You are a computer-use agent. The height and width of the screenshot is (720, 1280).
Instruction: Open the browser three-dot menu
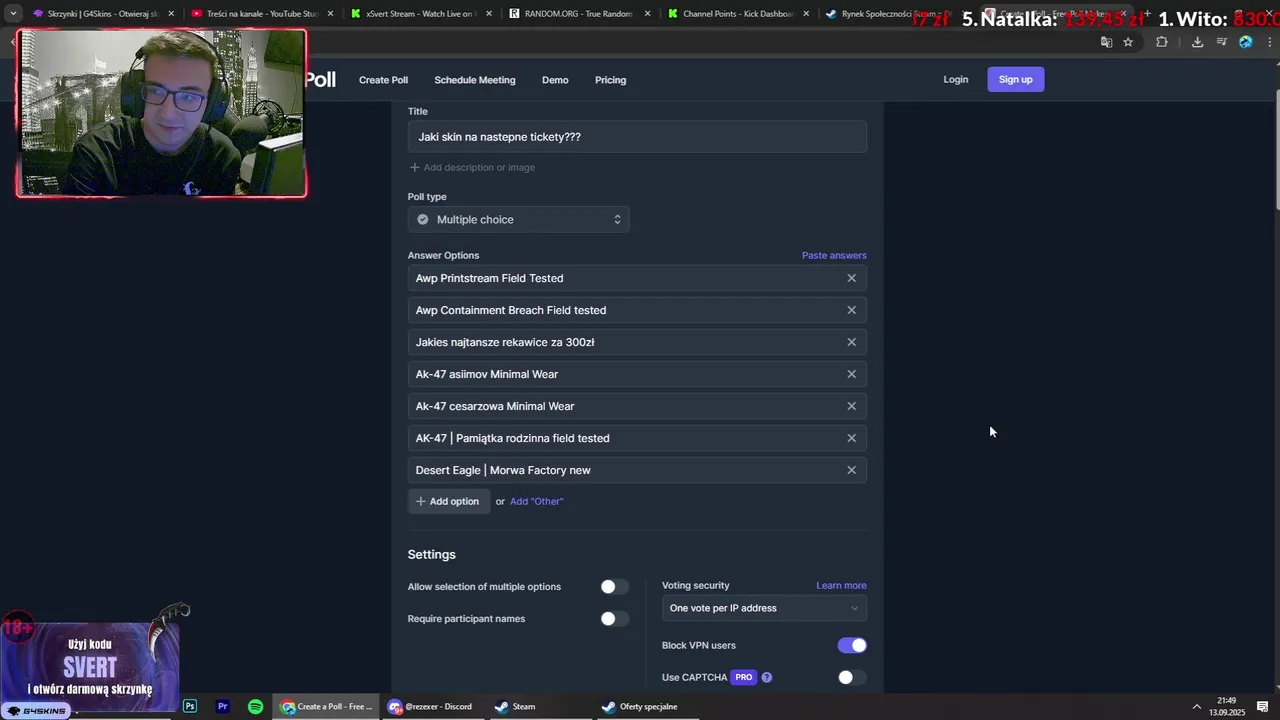point(1269,42)
